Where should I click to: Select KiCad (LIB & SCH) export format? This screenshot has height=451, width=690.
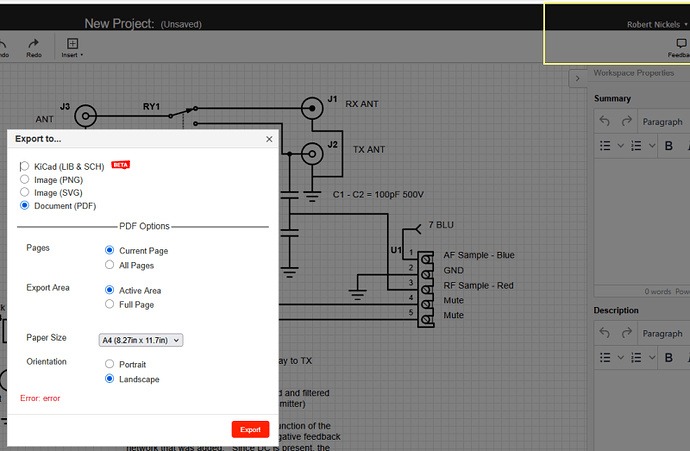(25, 166)
